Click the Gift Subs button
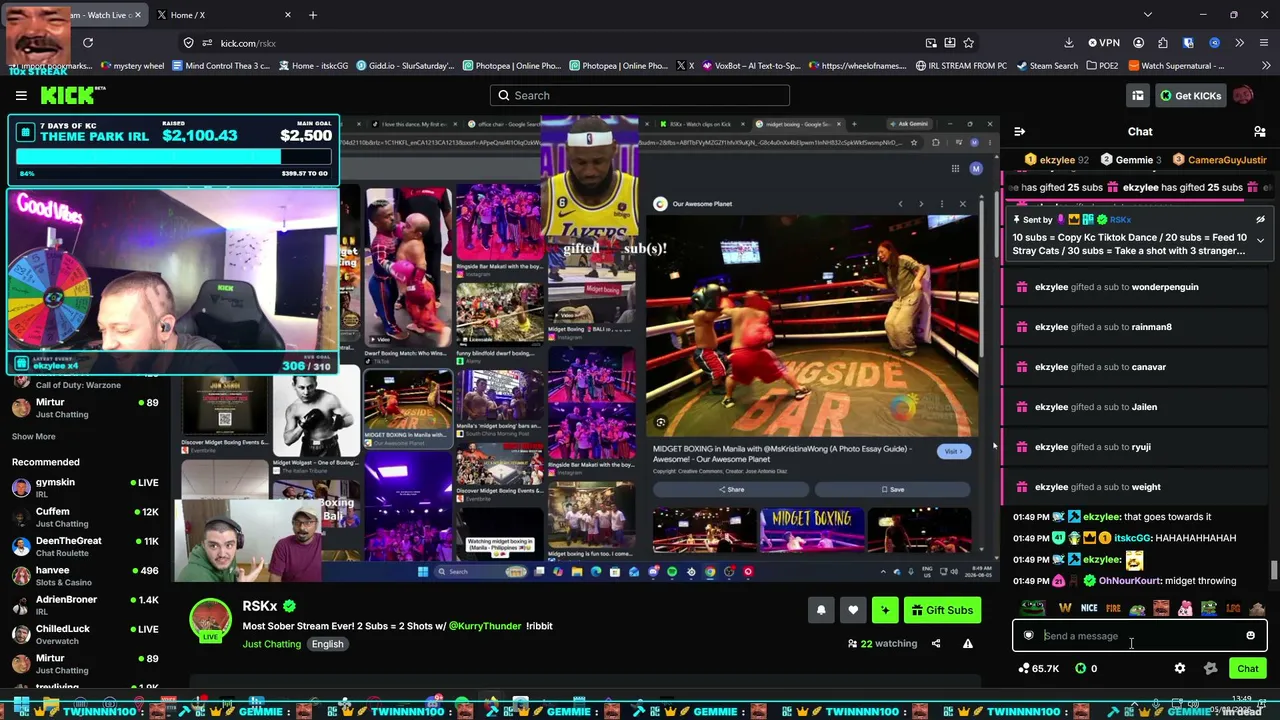Screen dimensions: 1280x720 pyautogui.click(x=942, y=610)
